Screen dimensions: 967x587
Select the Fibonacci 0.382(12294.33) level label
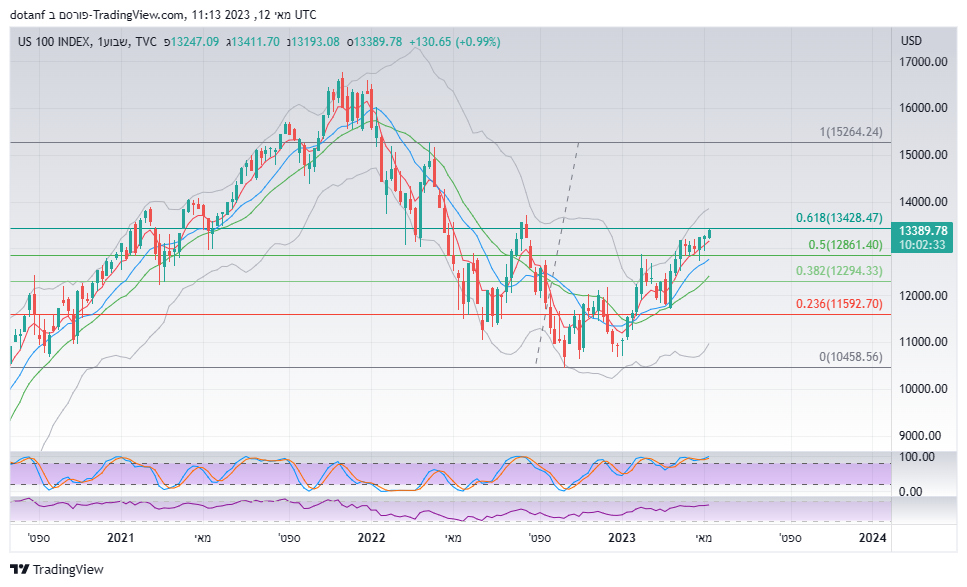[839, 271]
